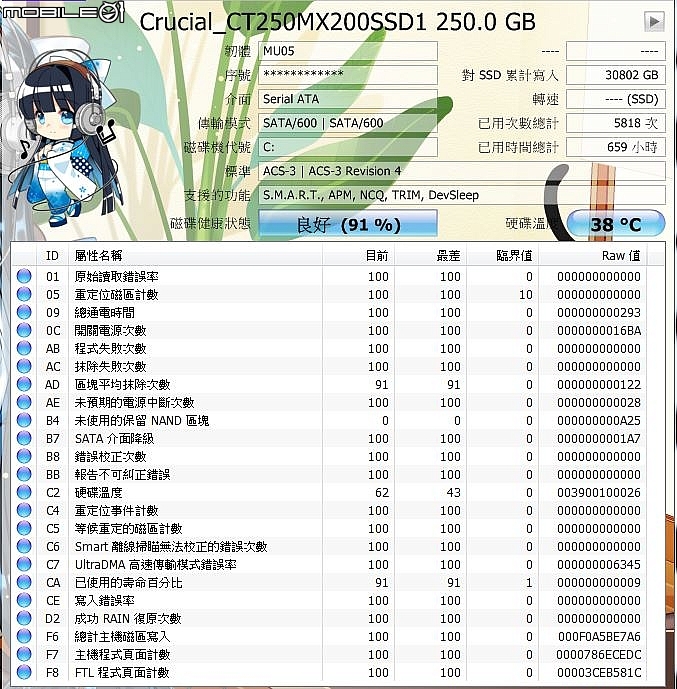Image resolution: width=677 pixels, height=689 pixels.
Task: Click the 臨界值 column header
Action: pos(503,255)
